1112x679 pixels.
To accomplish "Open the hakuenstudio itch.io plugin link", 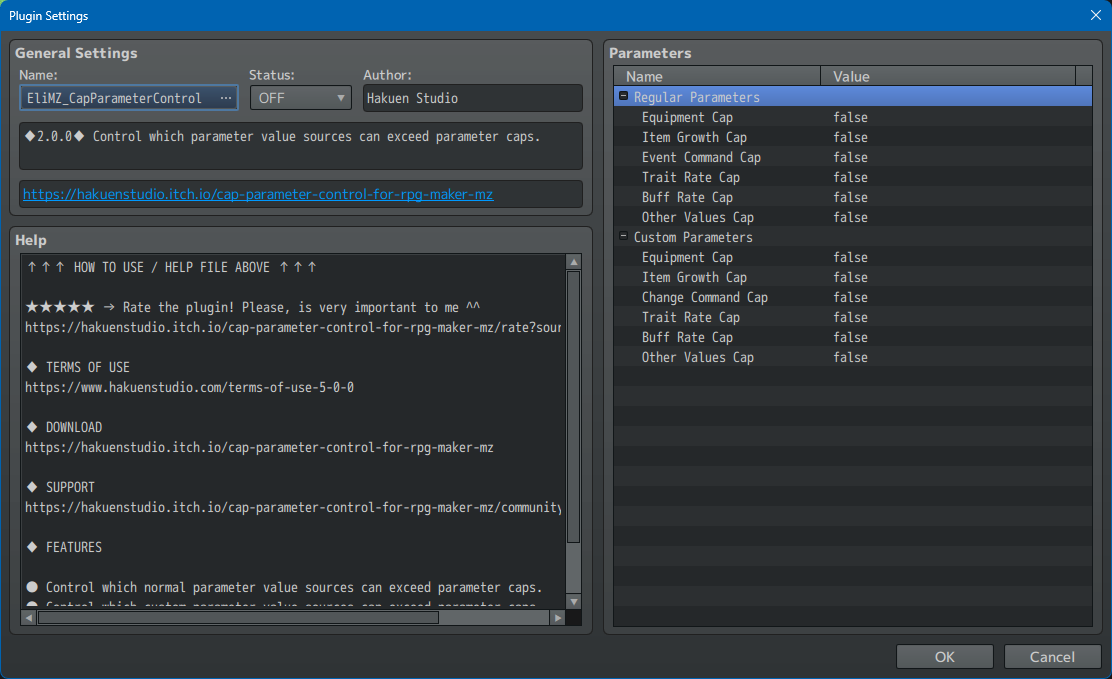I will [x=257, y=194].
